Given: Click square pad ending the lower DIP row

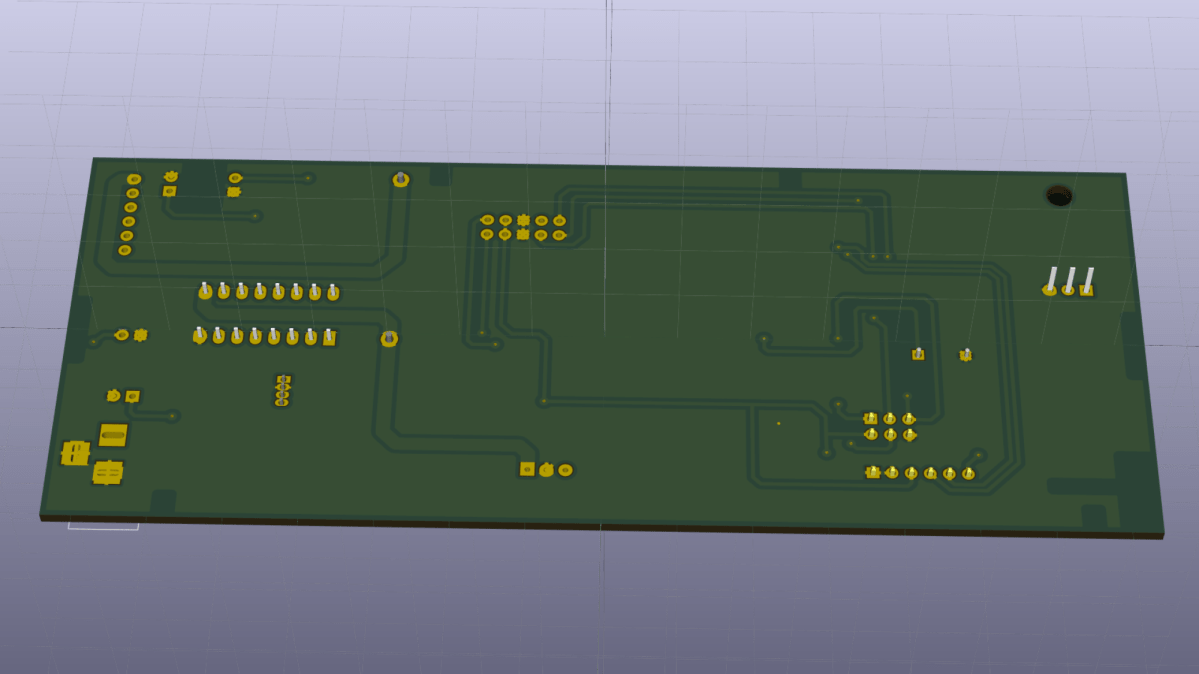Looking at the screenshot, I should tap(329, 338).
